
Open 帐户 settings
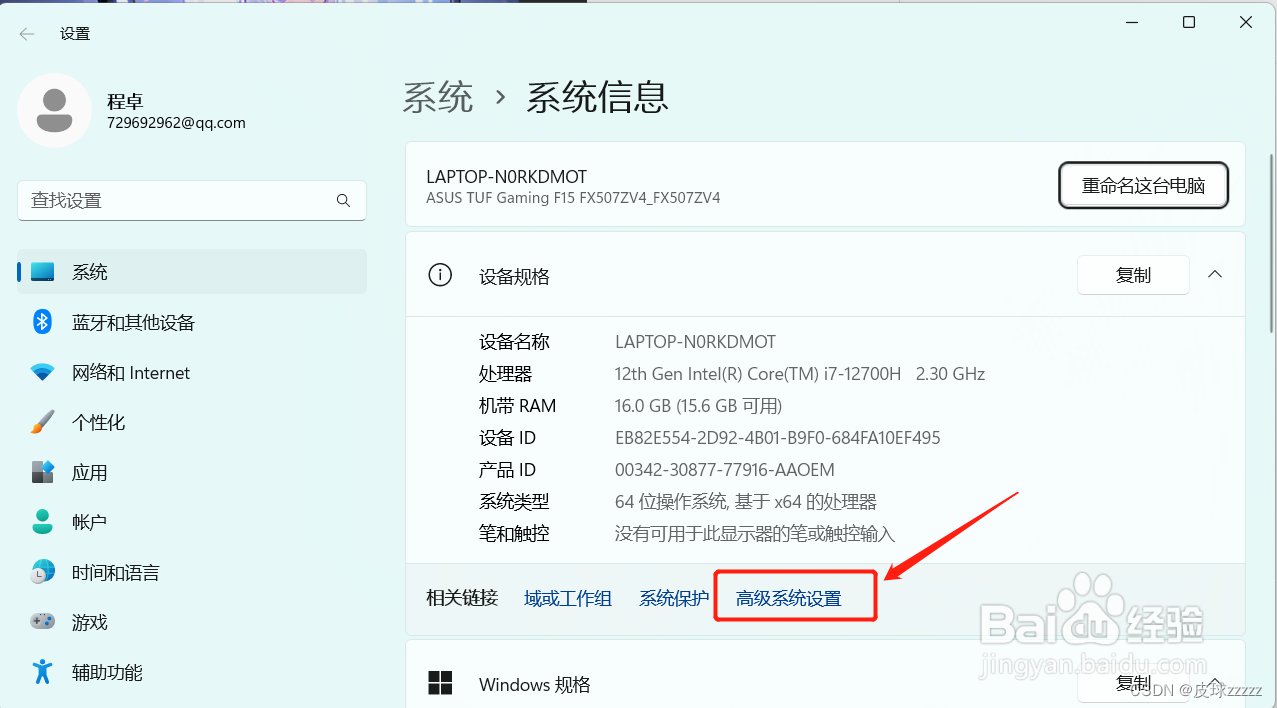[x=192, y=522]
